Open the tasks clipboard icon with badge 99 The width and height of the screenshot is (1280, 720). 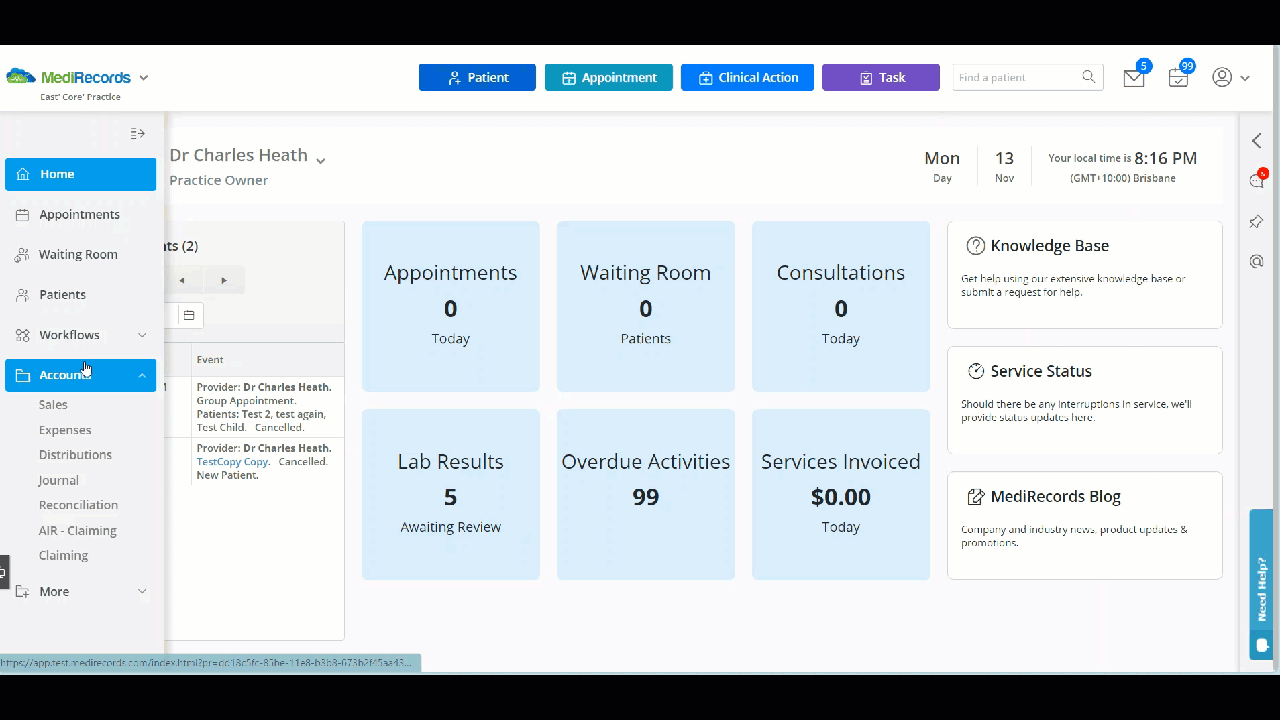1179,78
